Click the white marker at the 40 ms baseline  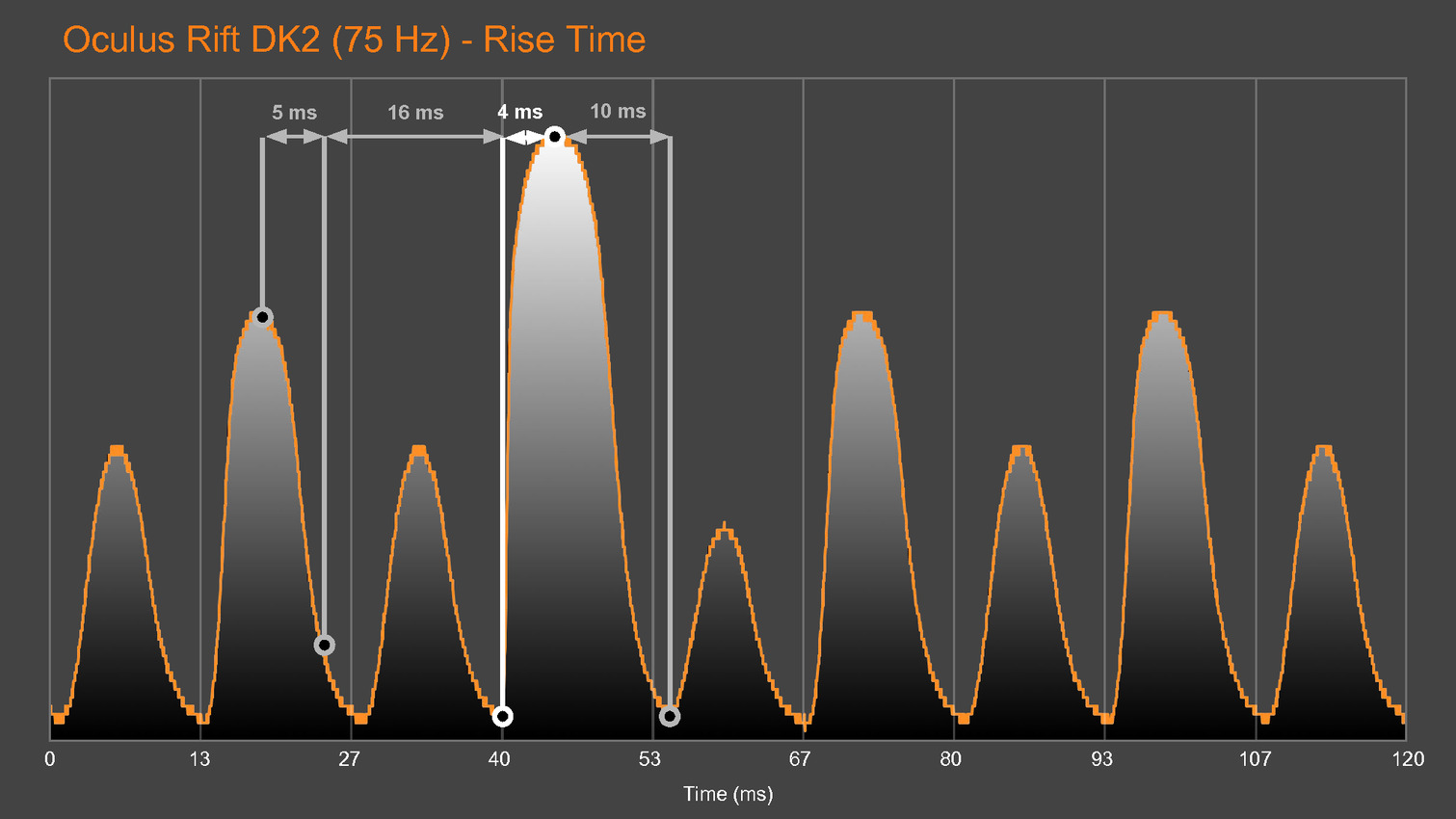[502, 716]
